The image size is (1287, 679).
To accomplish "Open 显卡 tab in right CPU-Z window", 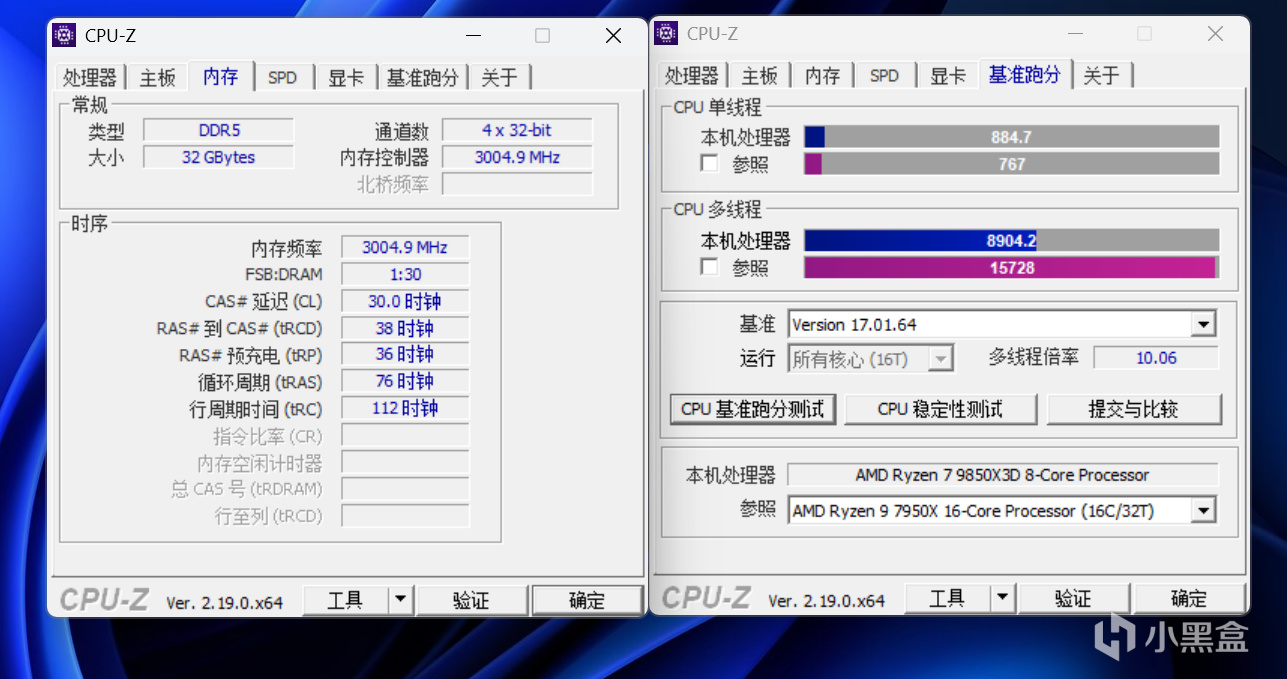I will coord(948,76).
